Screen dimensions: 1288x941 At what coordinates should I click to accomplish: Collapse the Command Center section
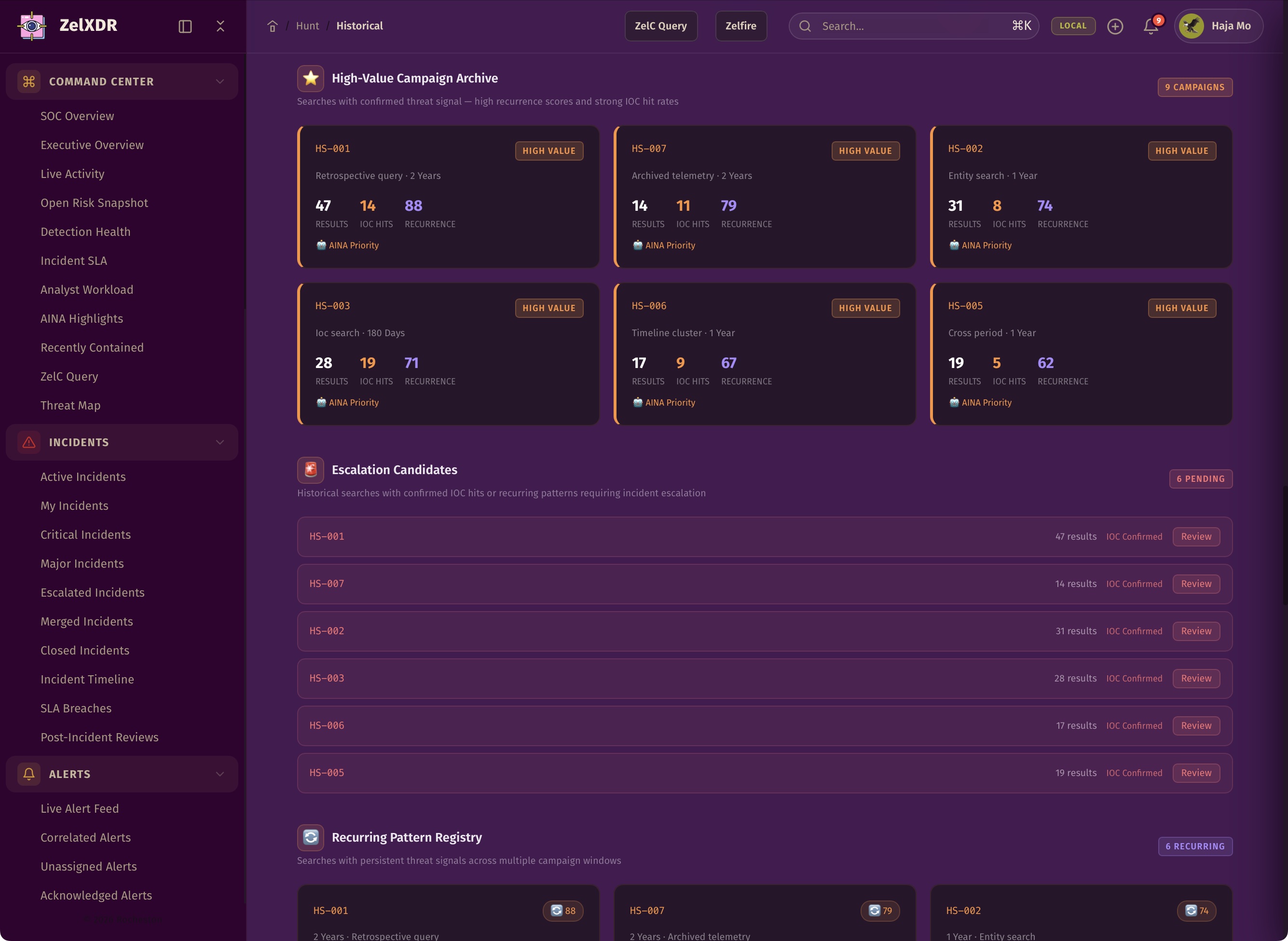(x=220, y=82)
